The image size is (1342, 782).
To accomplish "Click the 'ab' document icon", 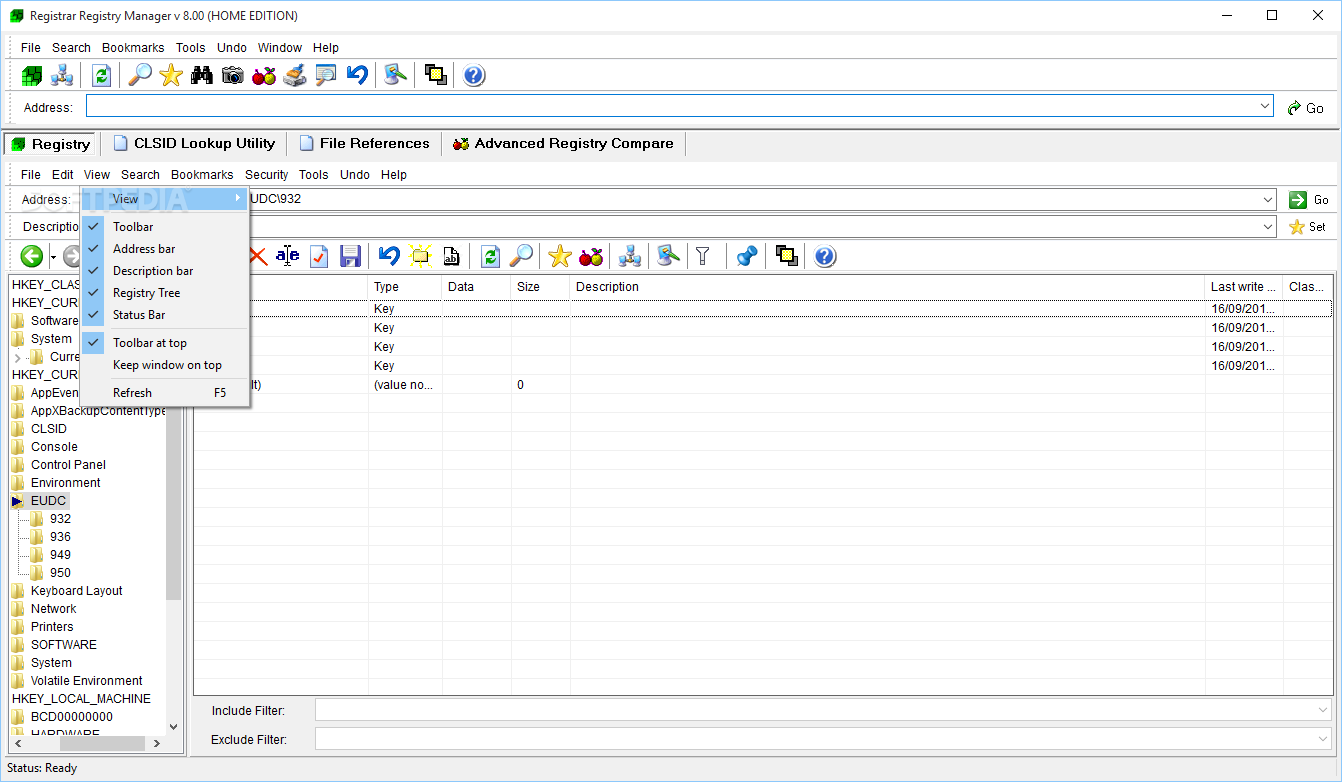I will [451, 257].
